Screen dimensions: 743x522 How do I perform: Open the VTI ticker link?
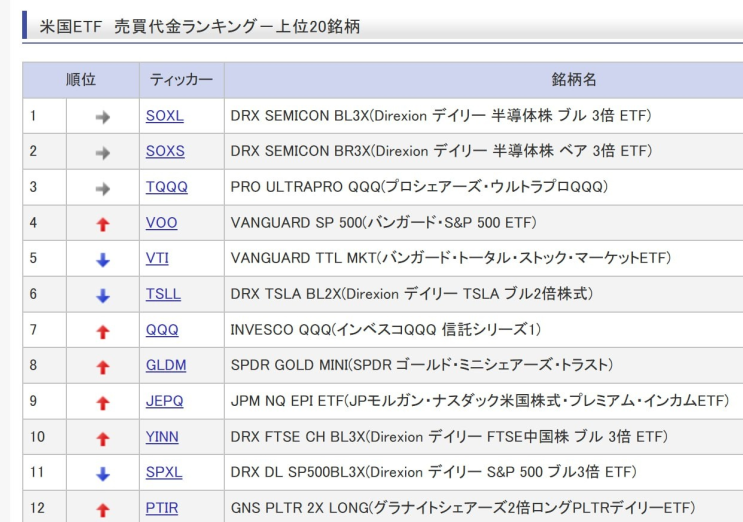[157, 258]
